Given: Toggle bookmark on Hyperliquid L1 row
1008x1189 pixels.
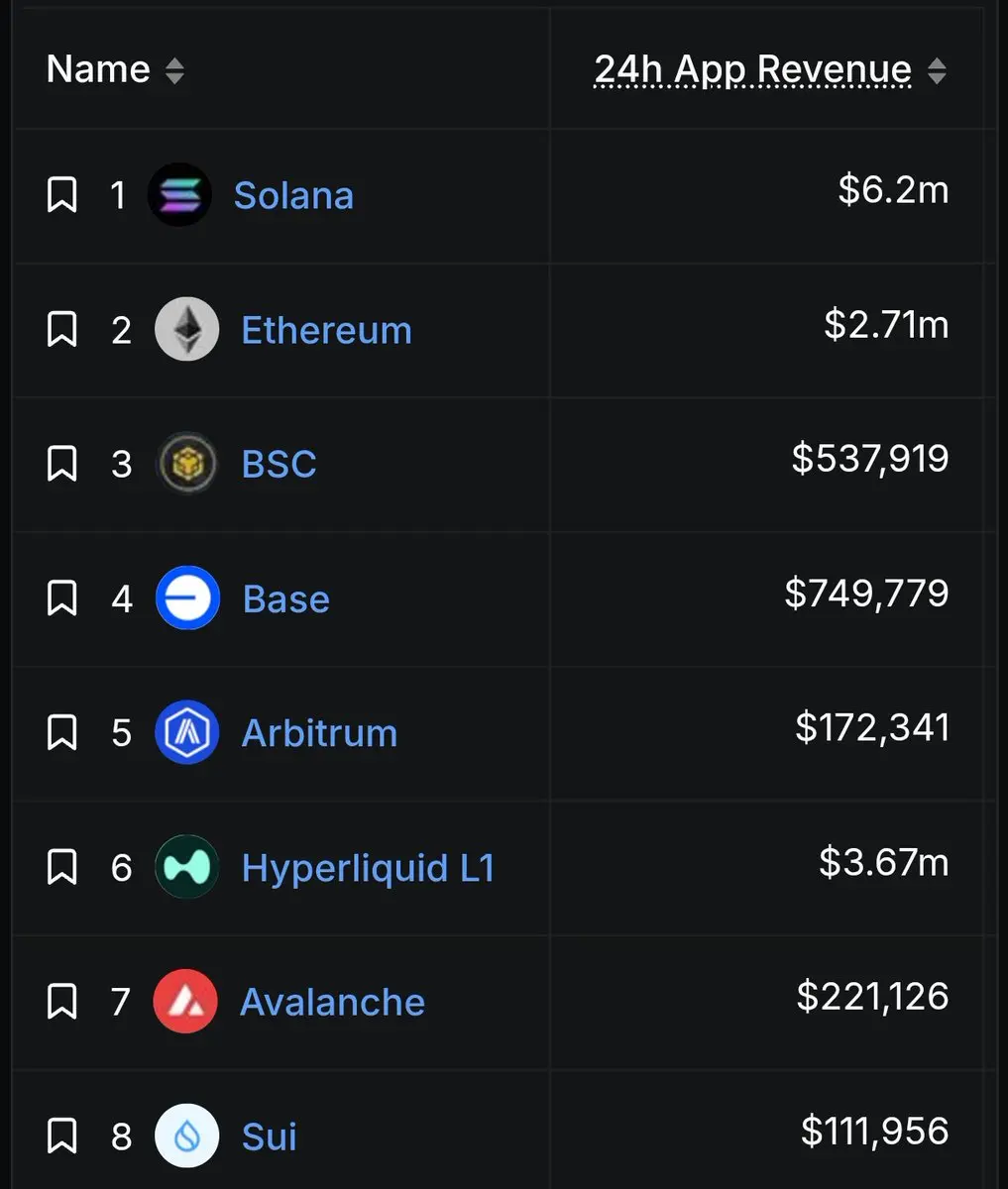Looking at the screenshot, I should click(62, 867).
